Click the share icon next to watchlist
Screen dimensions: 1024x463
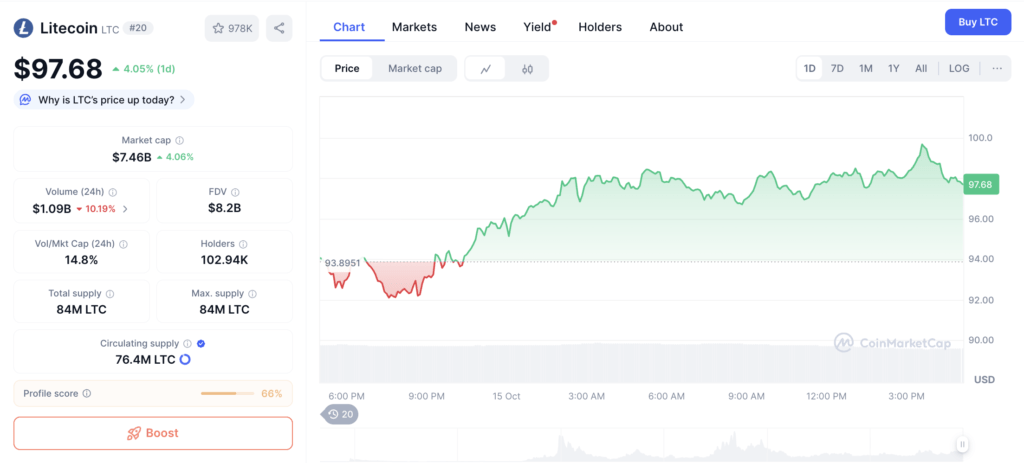point(279,28)
